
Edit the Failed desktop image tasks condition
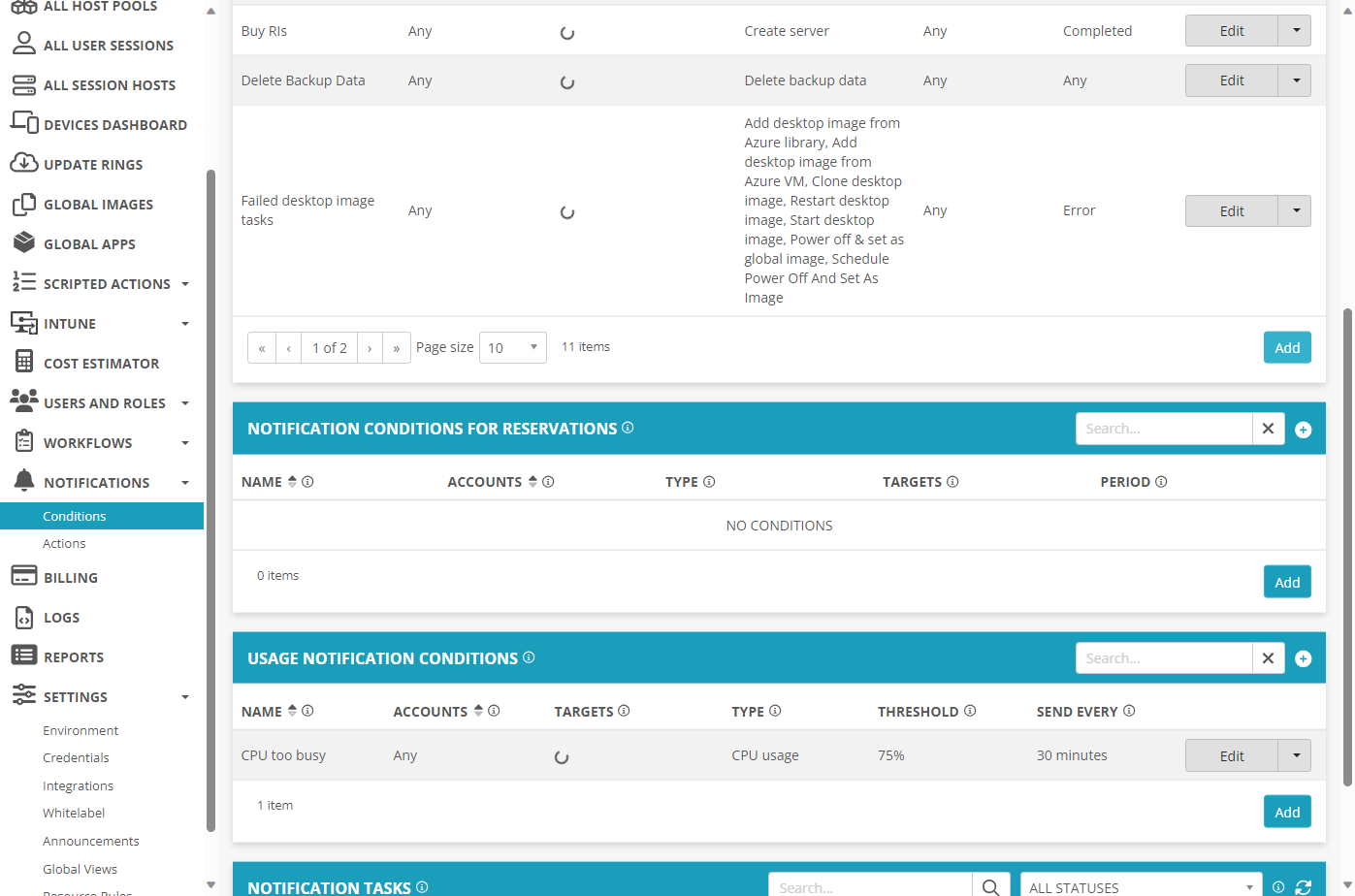(1232, 210)
